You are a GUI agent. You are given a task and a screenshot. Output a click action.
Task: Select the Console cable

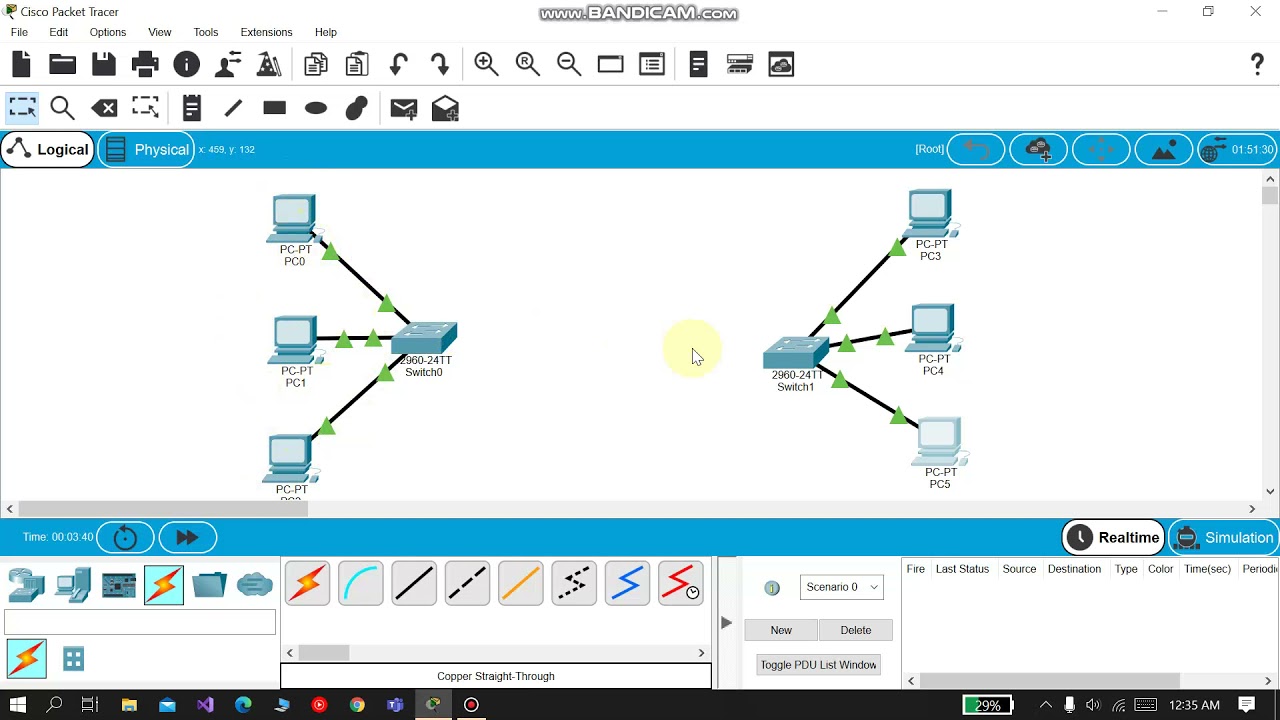point(361,584)
